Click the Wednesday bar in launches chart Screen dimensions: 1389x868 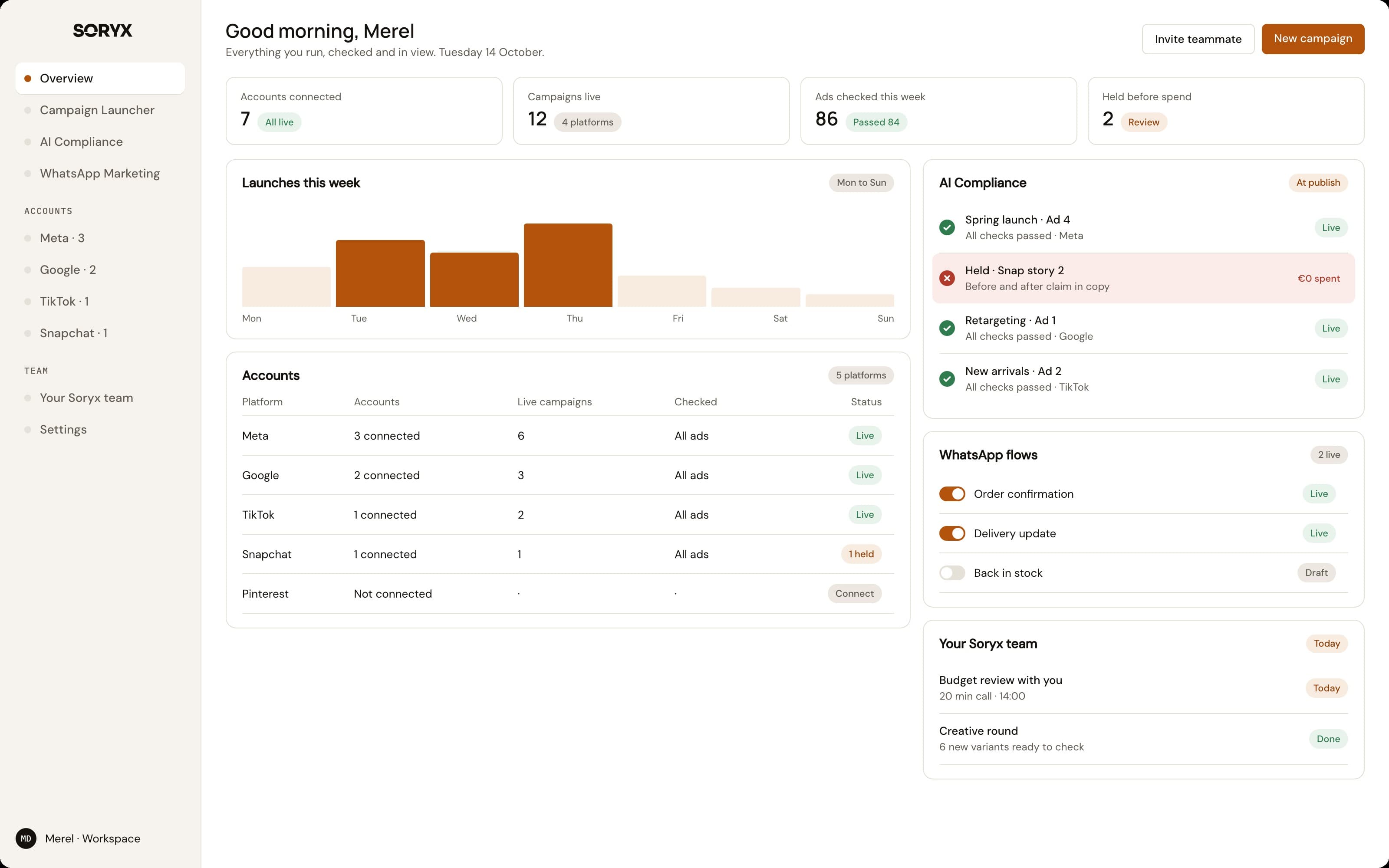(474, 279)
